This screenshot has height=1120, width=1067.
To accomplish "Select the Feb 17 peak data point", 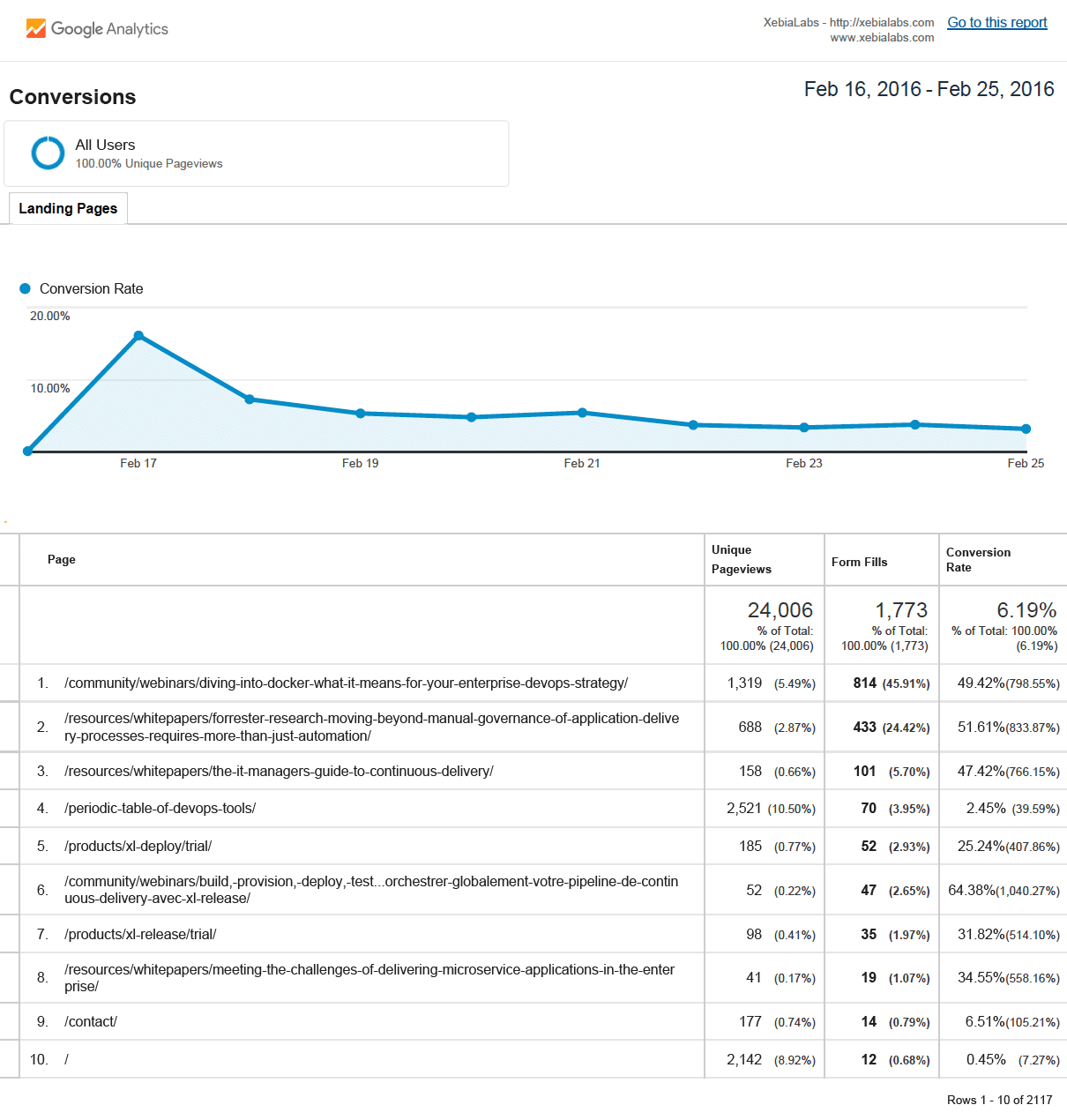I will (138, 335).
